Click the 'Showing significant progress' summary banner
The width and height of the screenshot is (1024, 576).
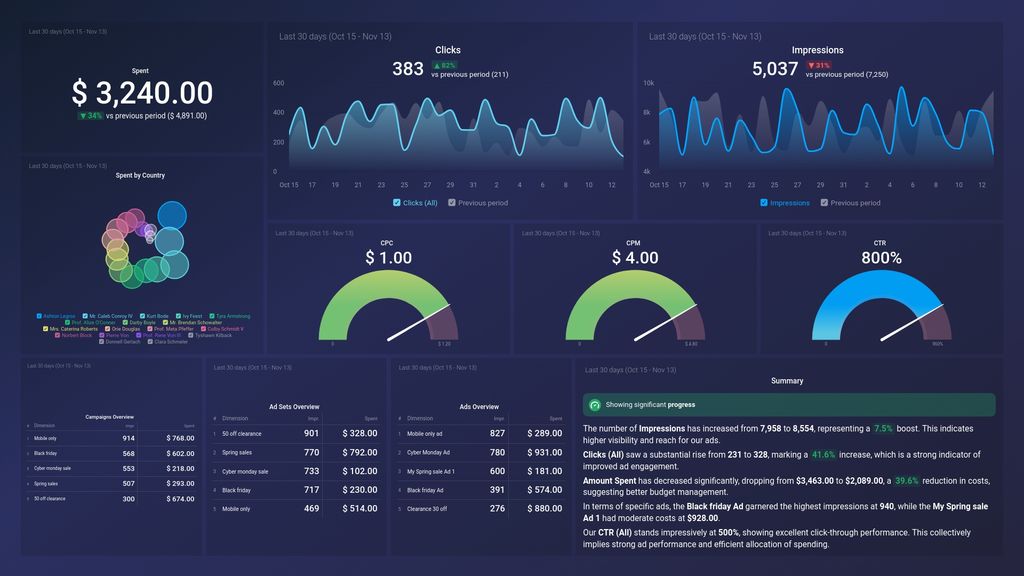[789, 405]
